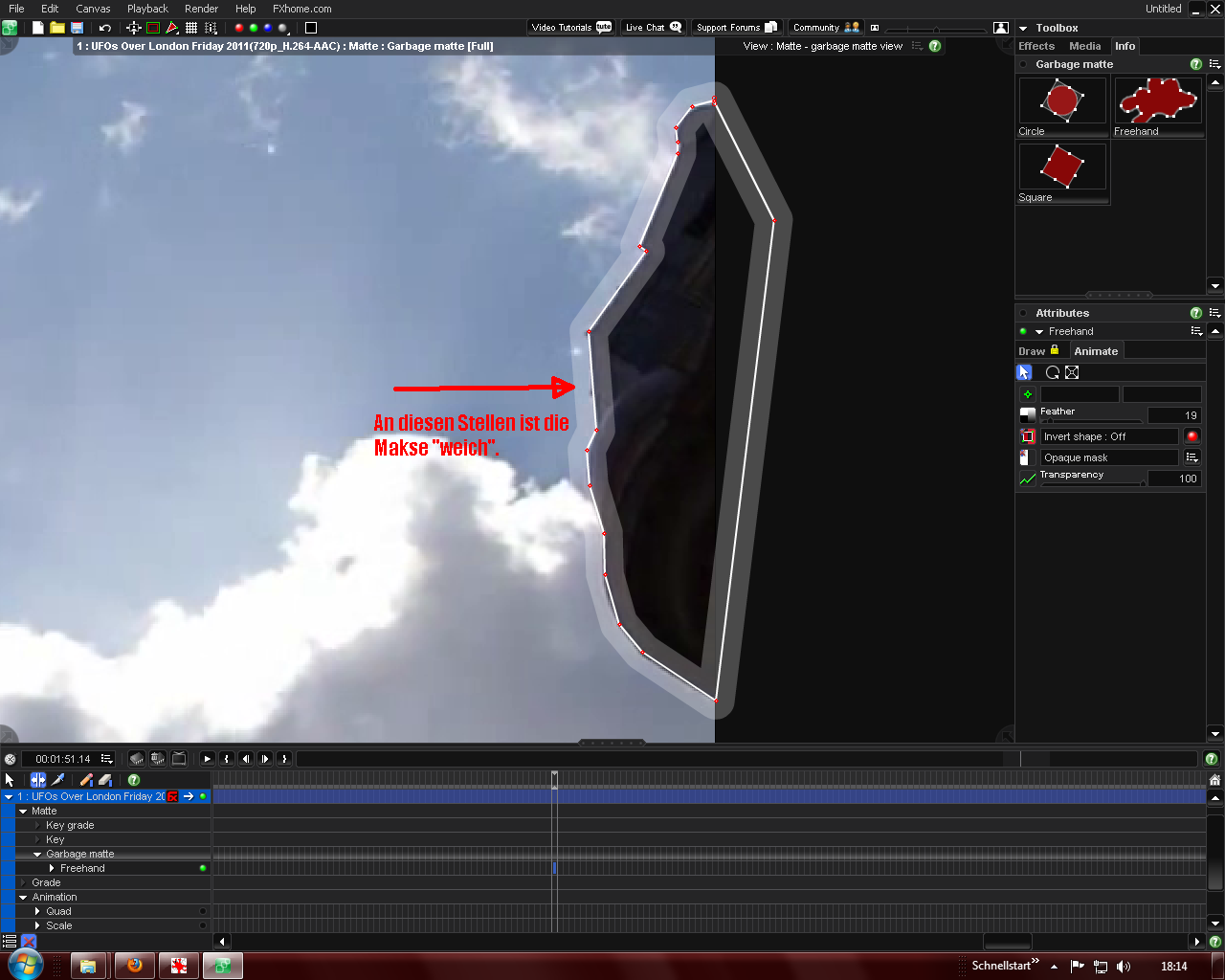Viewport: 1225px width, 980px height.
Task: Open the Opaque mask dropdown list
Action: [x=1192, y=457]
